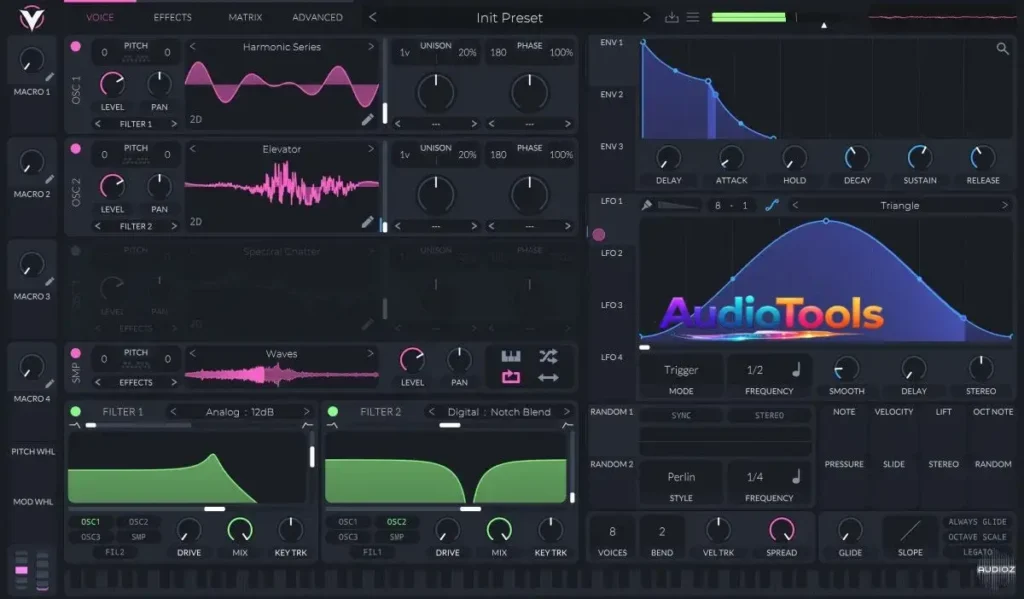
Task: Click the paintbrush icon in the LFO 1 panel
Action: (648, 205)
